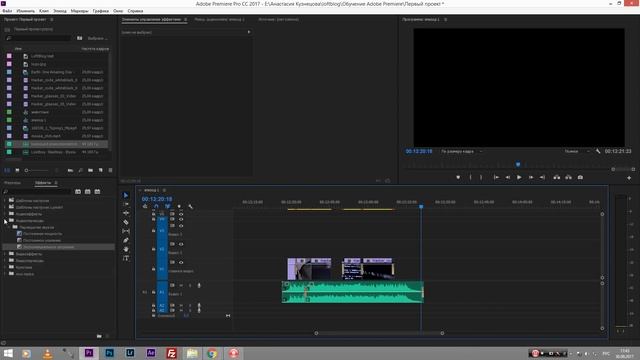
Task: Filter Accelerated Effects in Effects panel
Action: coord(78,191)
